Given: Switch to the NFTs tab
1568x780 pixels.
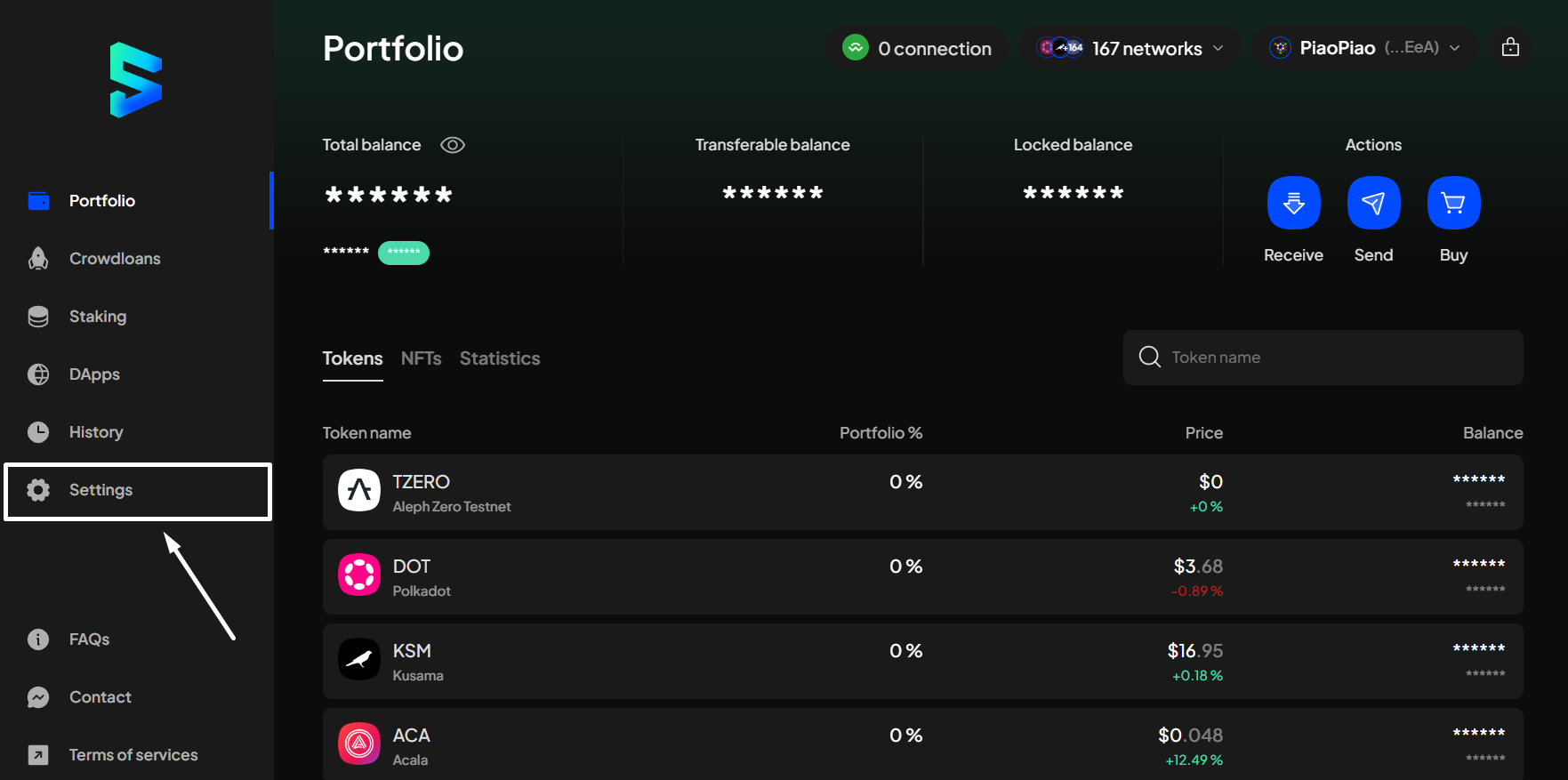Looking at the screenshot, I should (421, 358).
